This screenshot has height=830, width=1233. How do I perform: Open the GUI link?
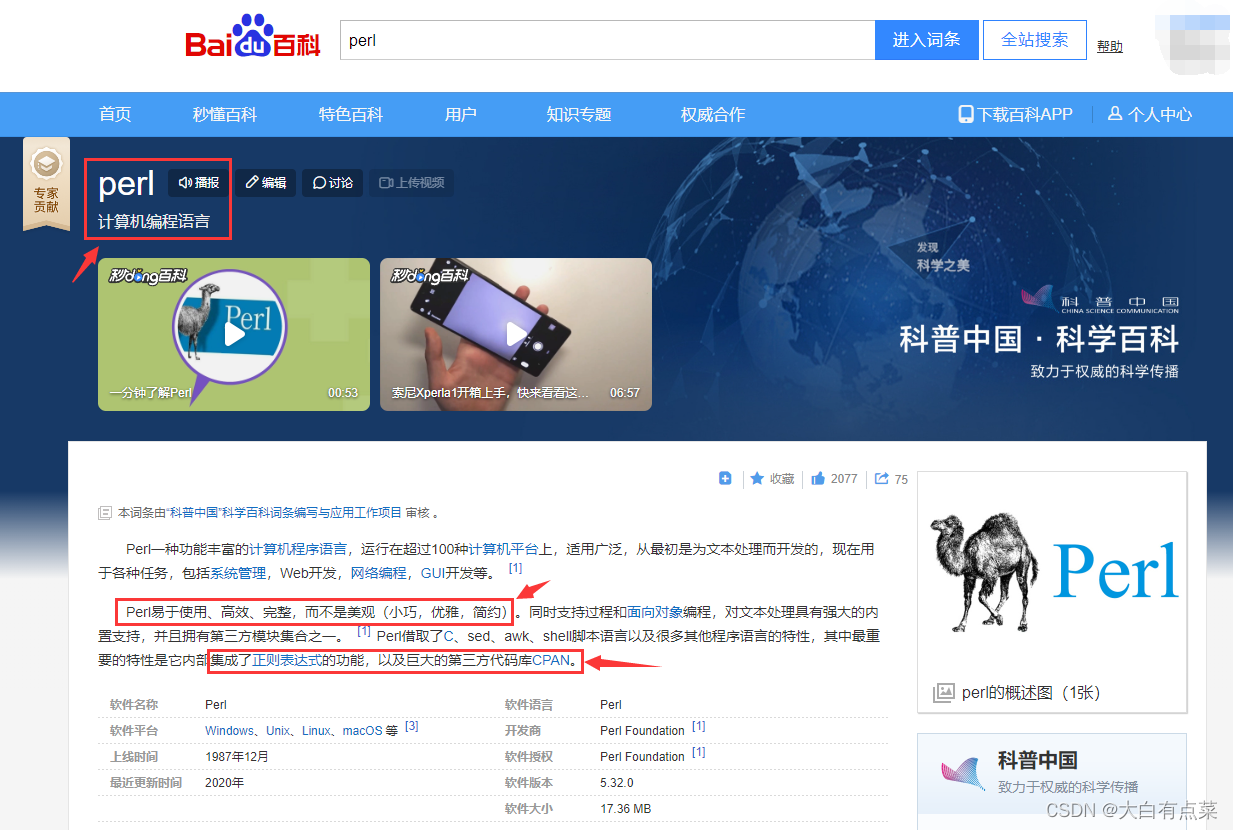(433, 573)
